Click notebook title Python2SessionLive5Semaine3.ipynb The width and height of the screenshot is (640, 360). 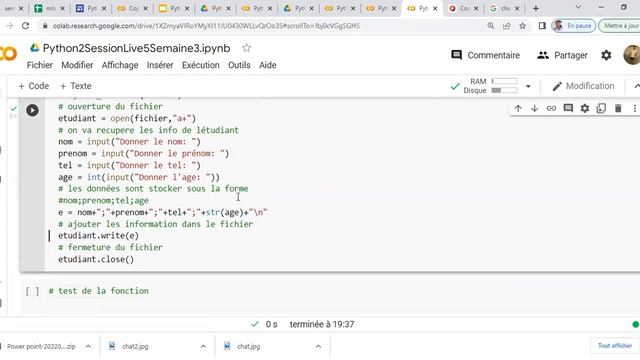(136, 48)
